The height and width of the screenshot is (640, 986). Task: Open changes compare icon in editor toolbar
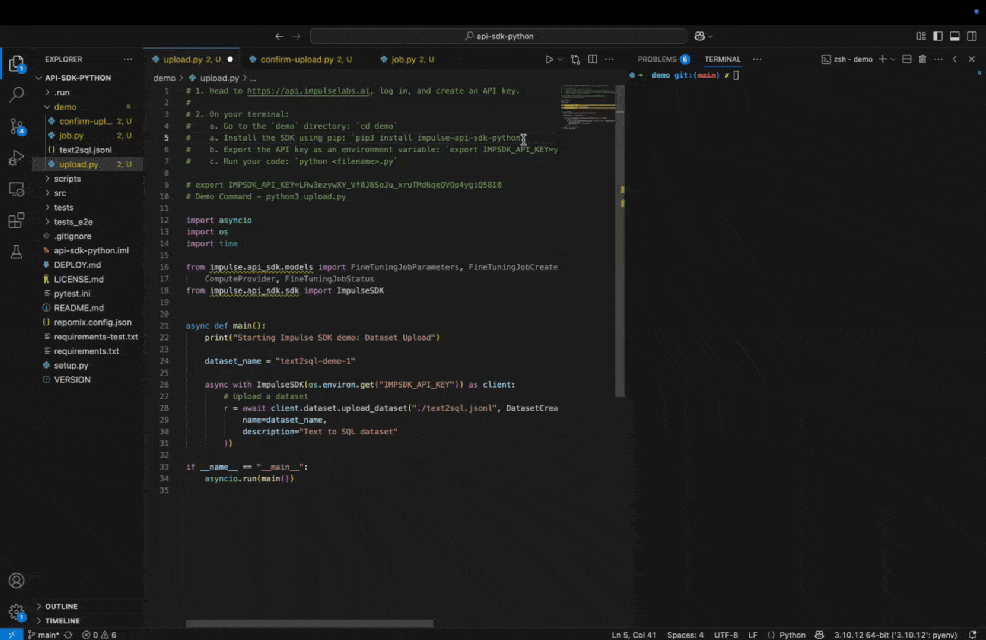[575, 59]
